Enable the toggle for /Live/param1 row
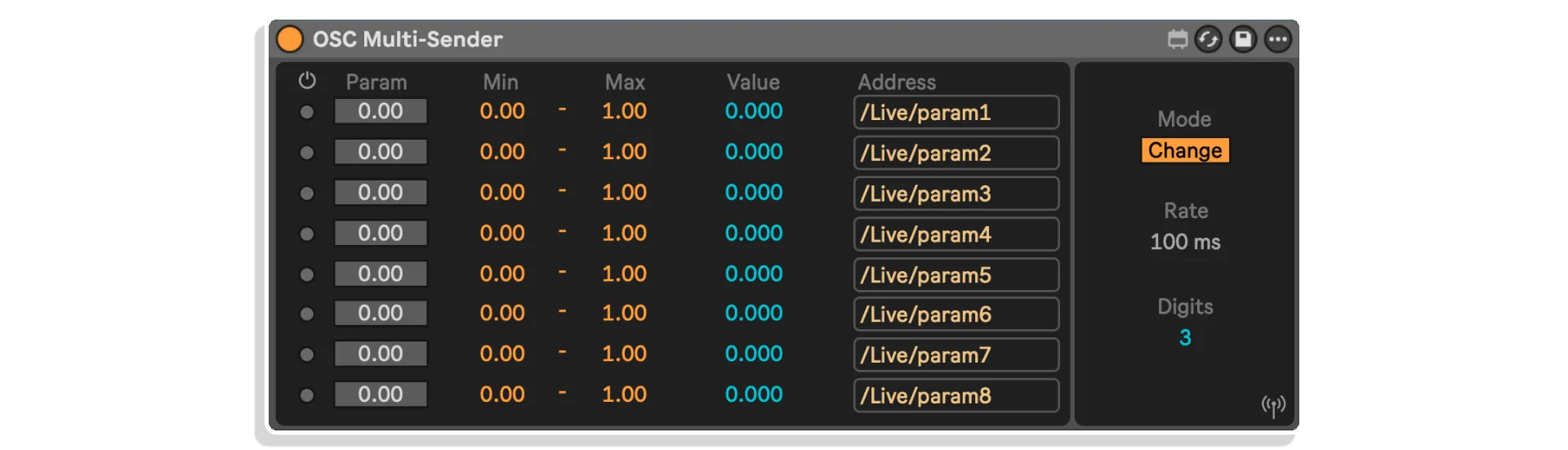Viewport: 1568px width, 450px height. (307, 112)
